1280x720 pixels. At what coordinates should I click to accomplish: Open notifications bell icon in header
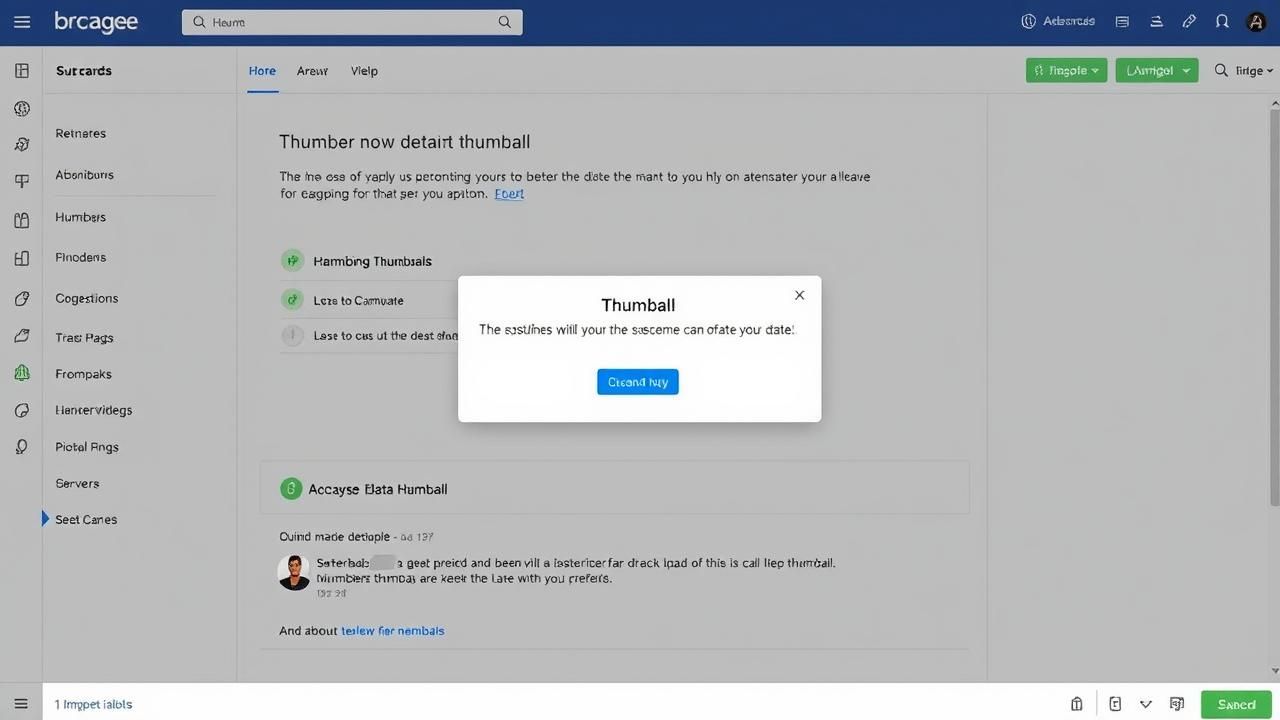(1221, 21)
